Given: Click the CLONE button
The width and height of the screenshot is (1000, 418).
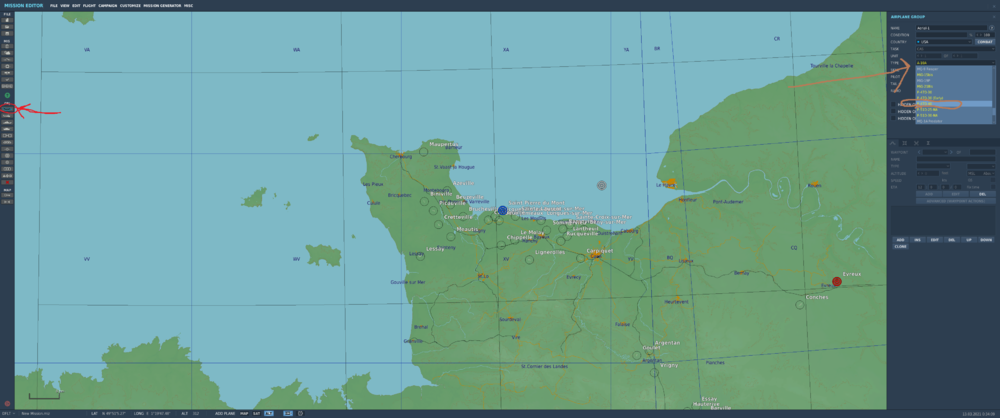Looking at the screenshot, I should click(901, 246).
